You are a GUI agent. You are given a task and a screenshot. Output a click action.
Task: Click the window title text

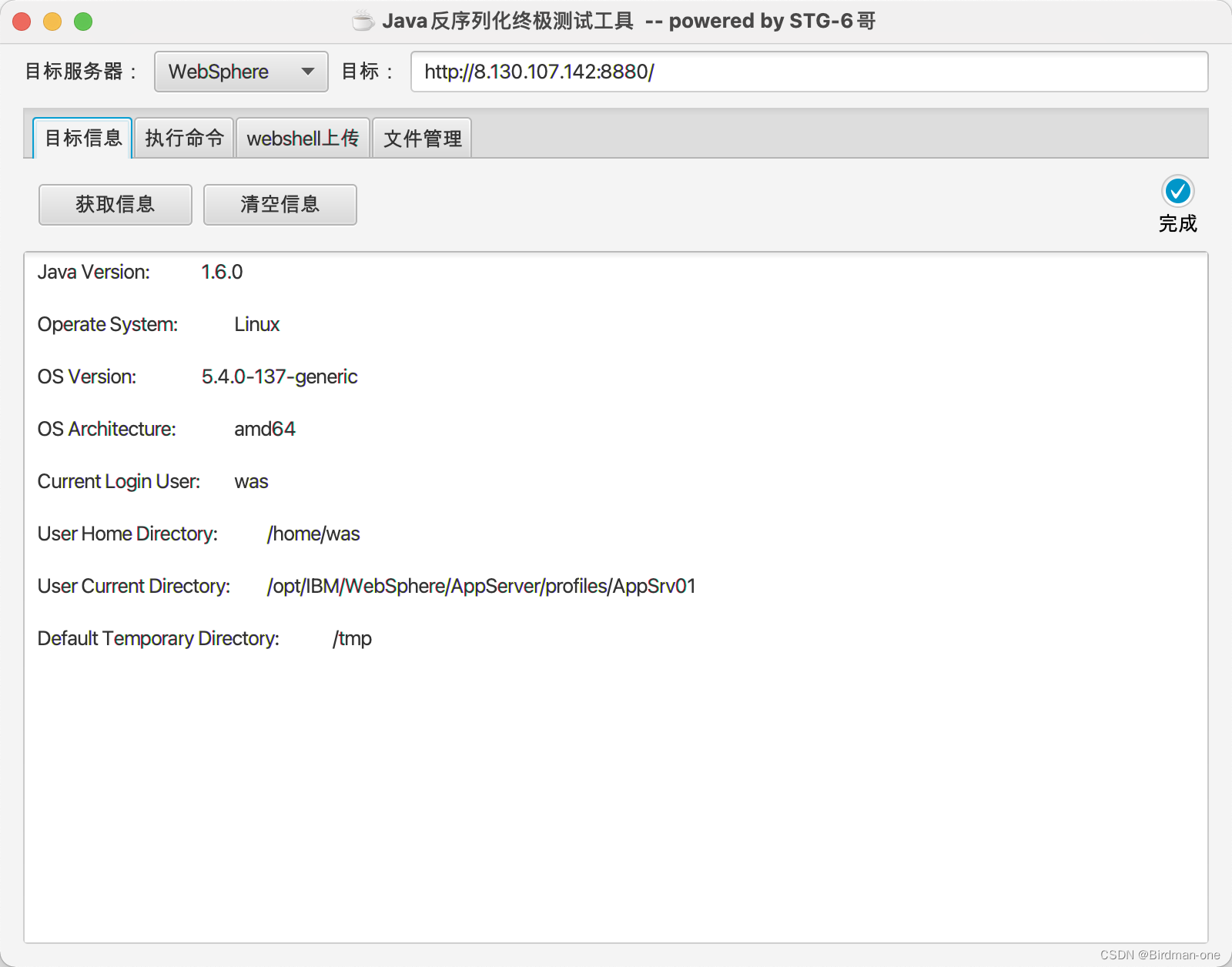coord(629,21)
